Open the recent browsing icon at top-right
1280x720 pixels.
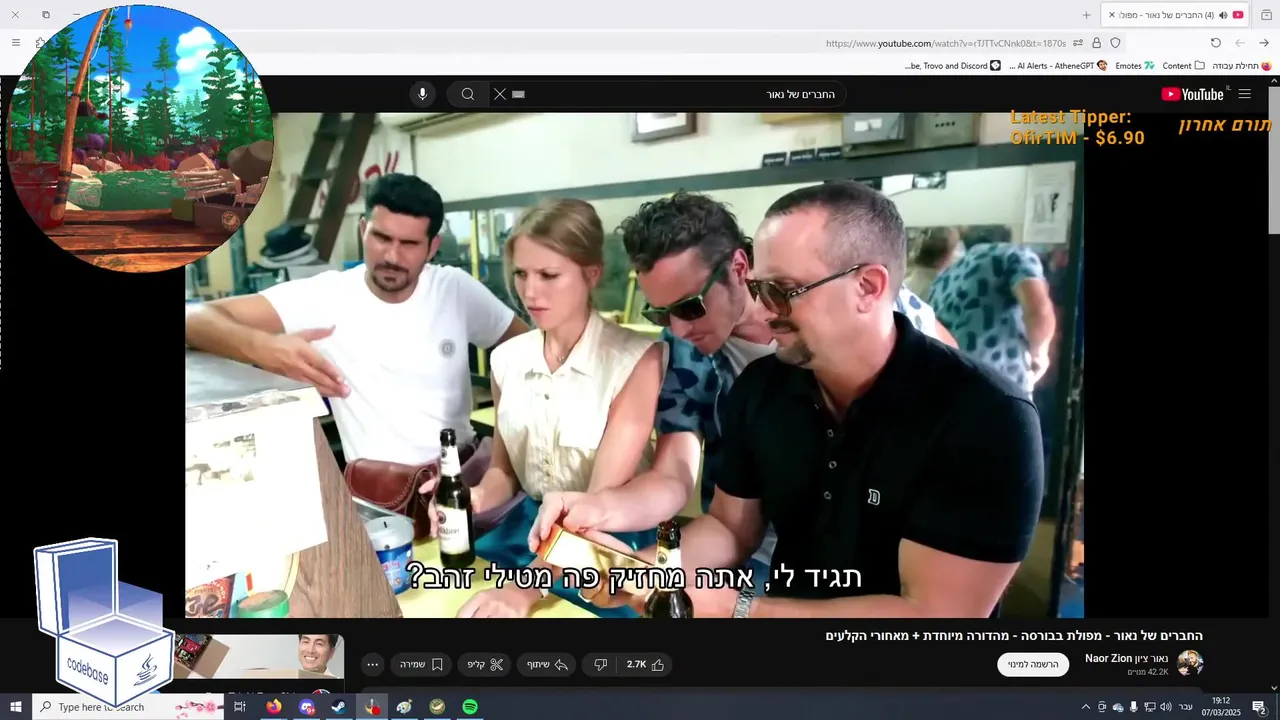[x=1266, y=15]
